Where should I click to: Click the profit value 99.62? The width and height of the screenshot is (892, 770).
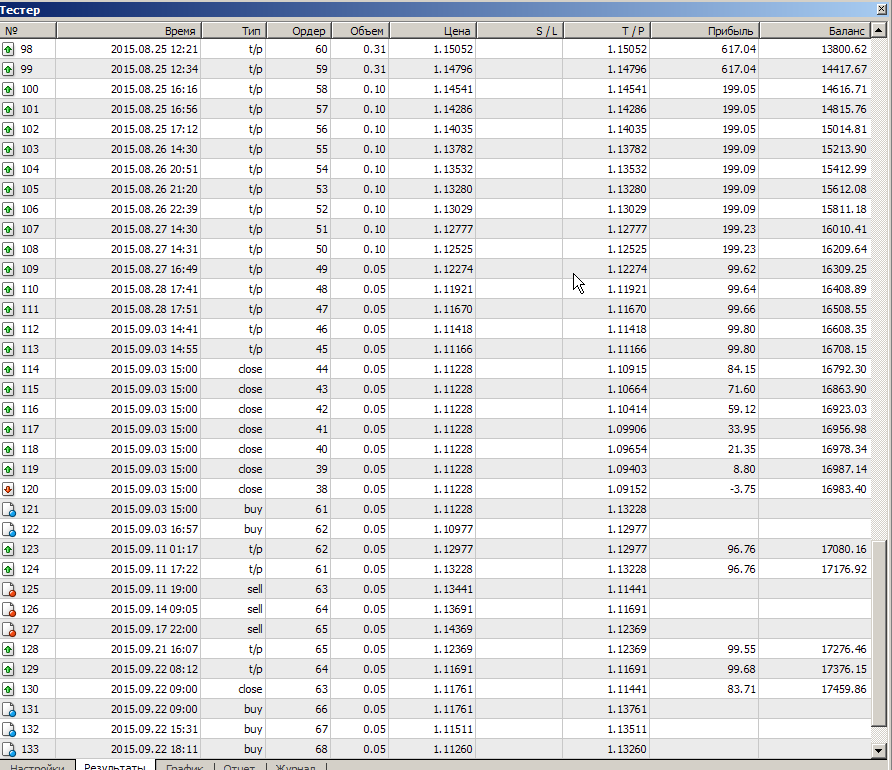click(741, 270)
